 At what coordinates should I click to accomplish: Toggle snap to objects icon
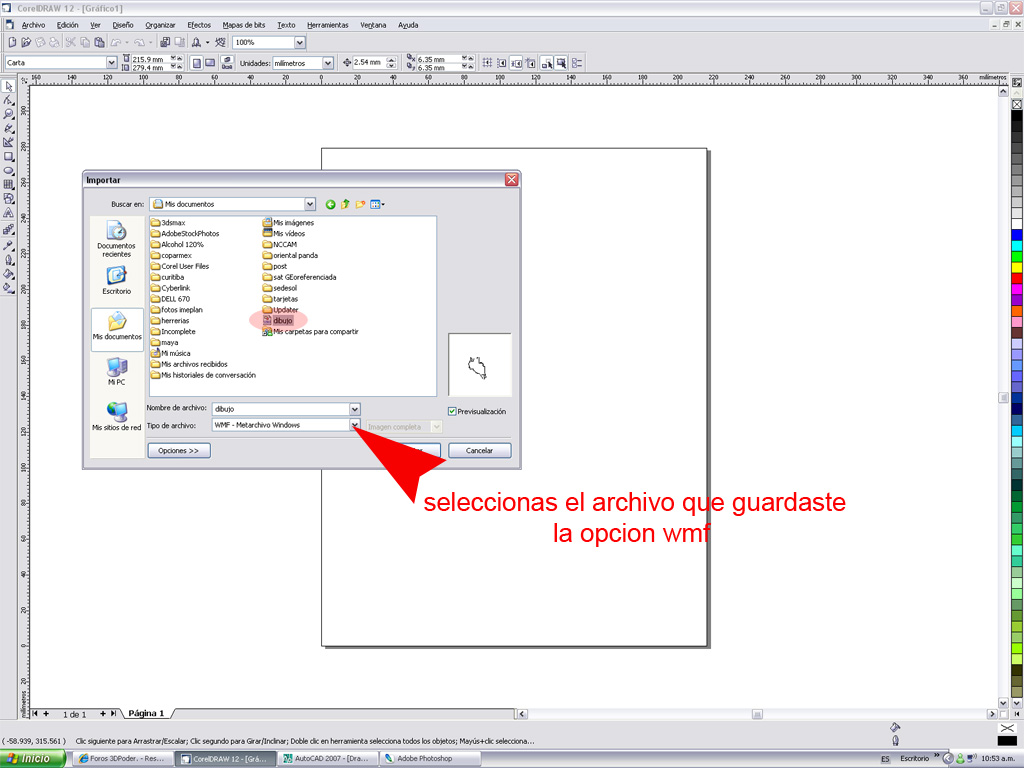[x=516, y=63]
